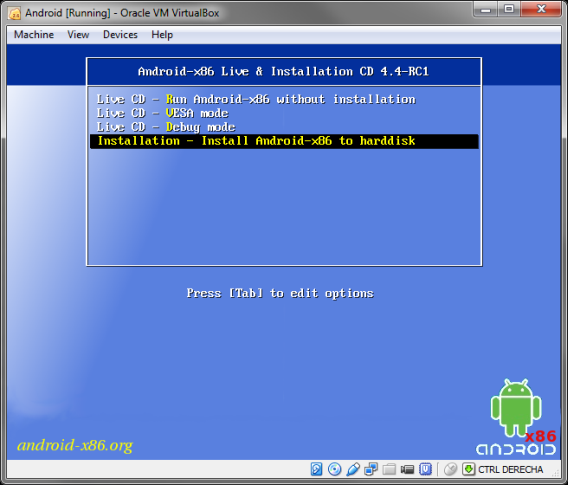Click the Android x86 robot logo
The height and width of the screenshot is (485, 568).
(516, 417)
